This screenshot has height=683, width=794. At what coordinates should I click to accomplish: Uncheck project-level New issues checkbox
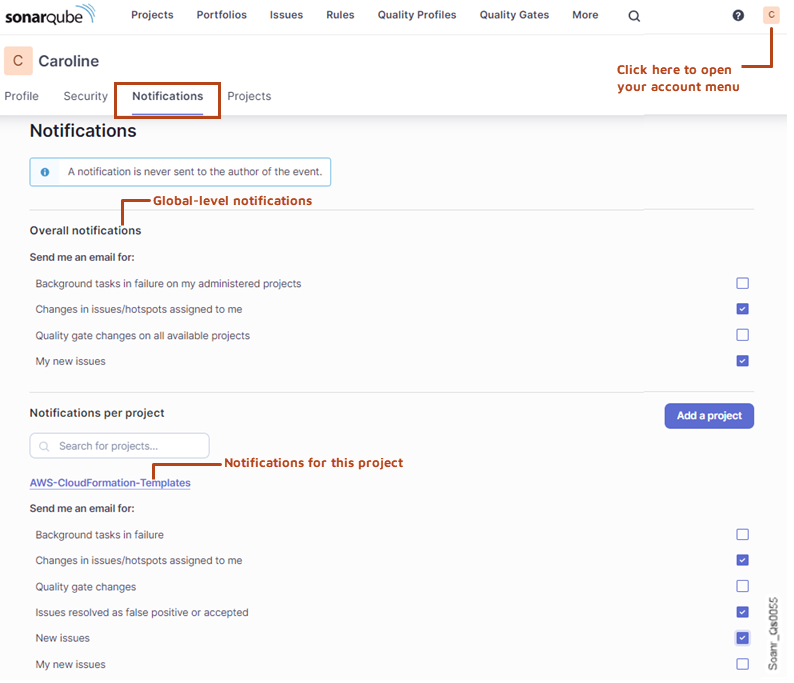click(742, 638)
